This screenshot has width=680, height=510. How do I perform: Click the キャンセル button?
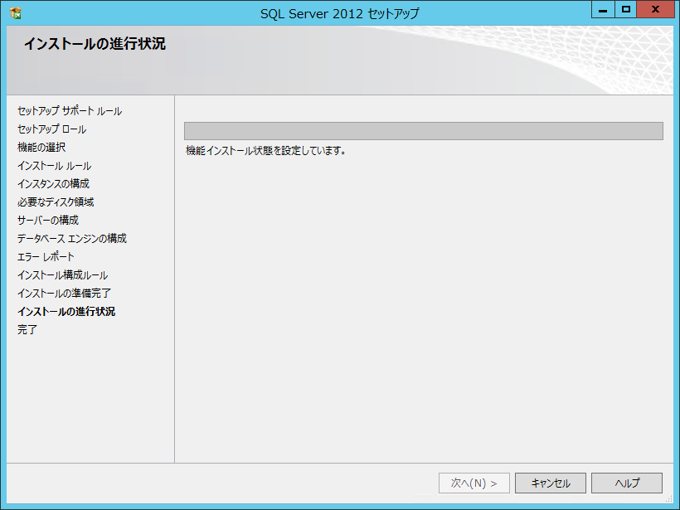pos(550,483)
